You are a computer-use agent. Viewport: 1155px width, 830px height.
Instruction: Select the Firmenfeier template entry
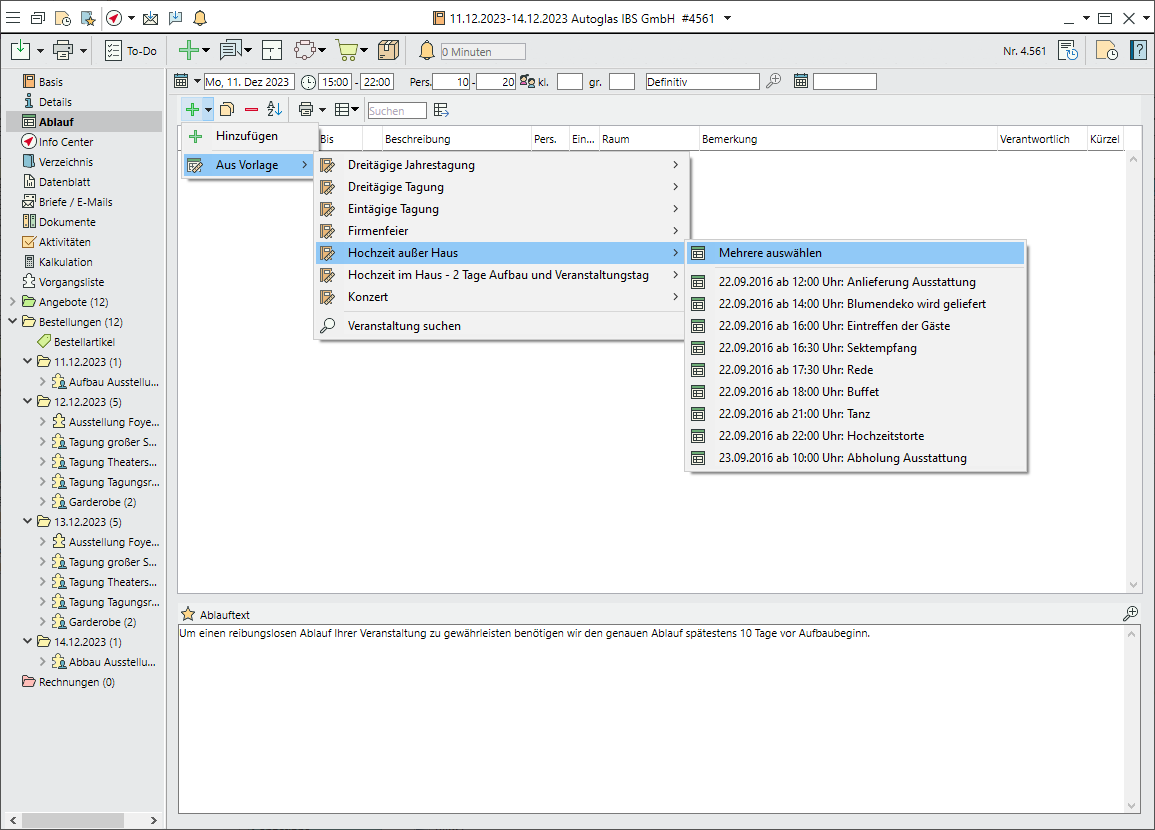378,231
